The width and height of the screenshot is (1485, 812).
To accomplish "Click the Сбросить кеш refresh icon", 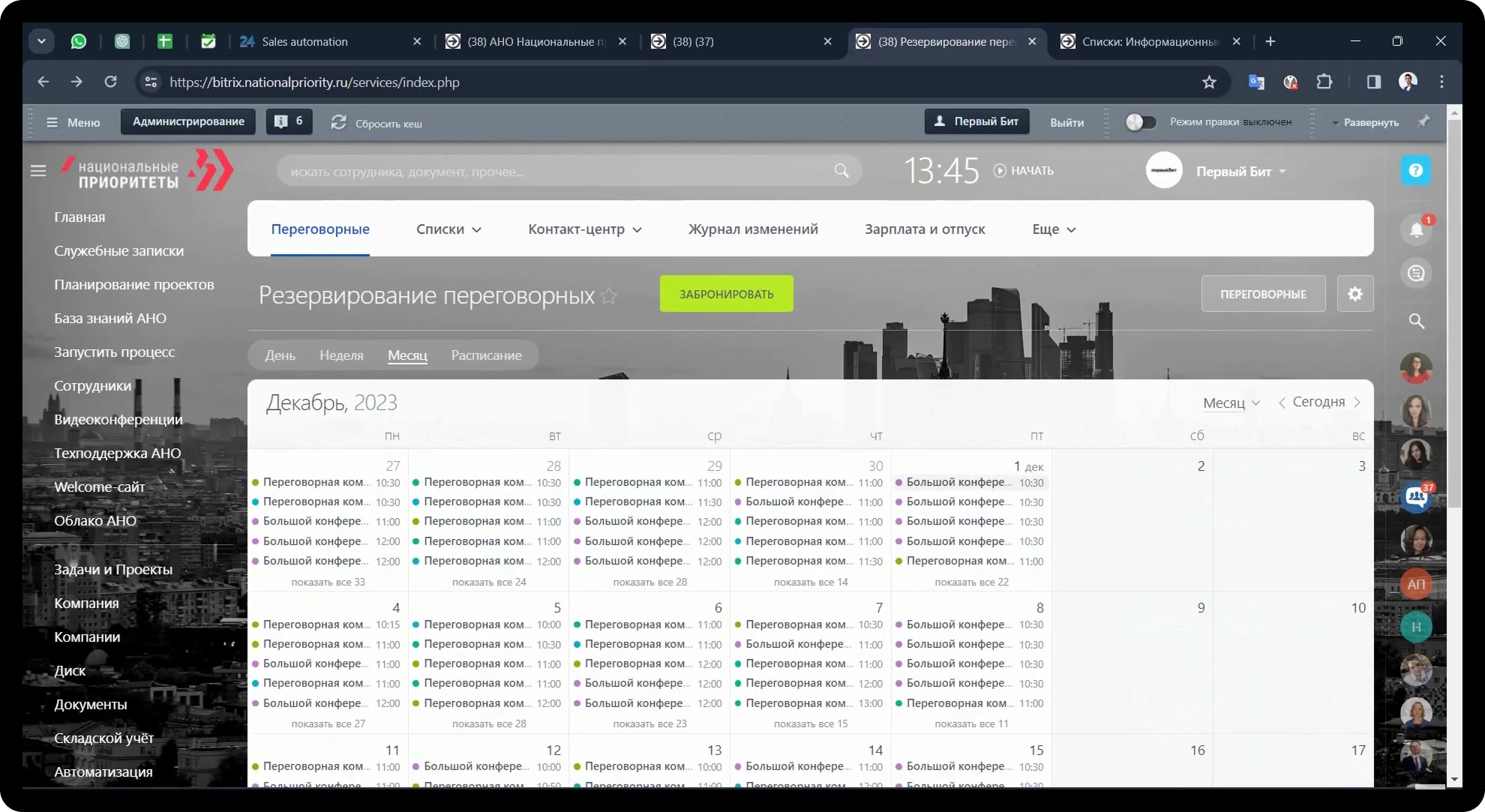I will point(339,122).
